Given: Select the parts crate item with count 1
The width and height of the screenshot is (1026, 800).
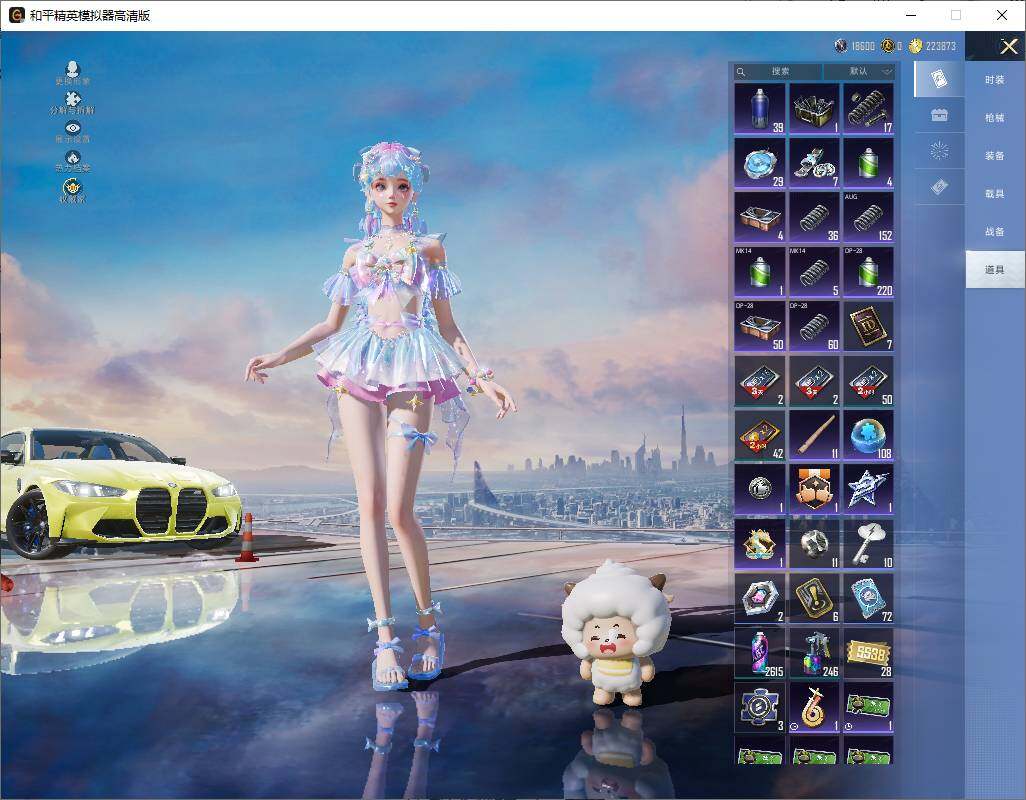Looking at the screenshot, I should tap(814, 109).
